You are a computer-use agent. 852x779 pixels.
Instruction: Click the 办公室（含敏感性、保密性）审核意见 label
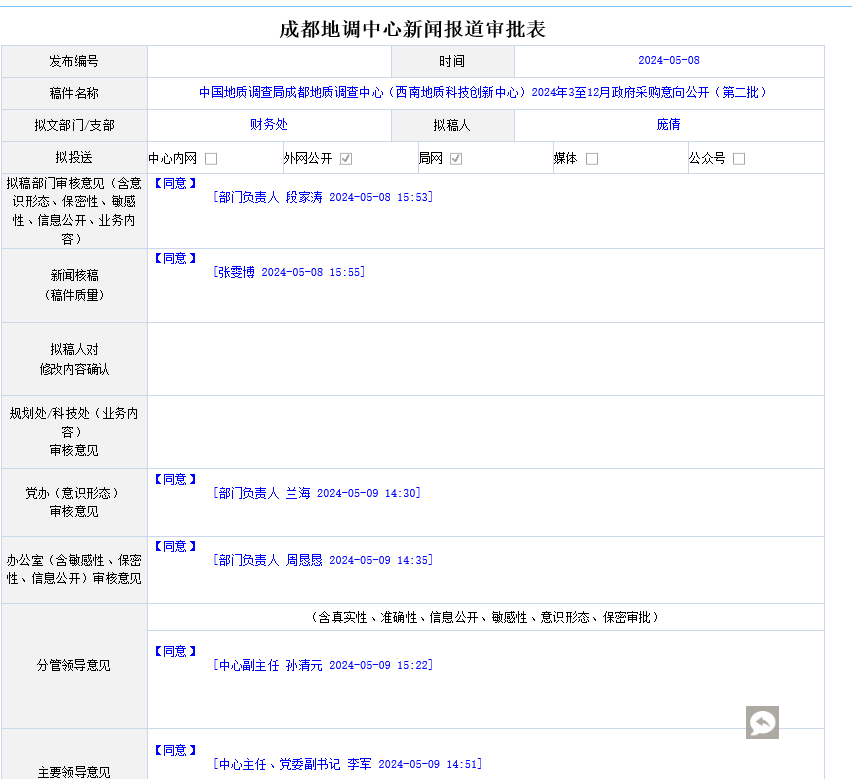(x=74, y=569)
